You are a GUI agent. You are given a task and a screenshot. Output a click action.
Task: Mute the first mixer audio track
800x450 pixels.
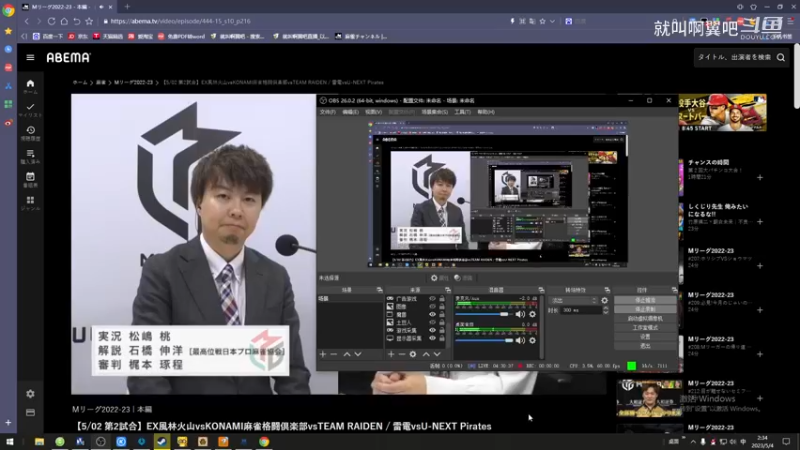coord(520,314)
